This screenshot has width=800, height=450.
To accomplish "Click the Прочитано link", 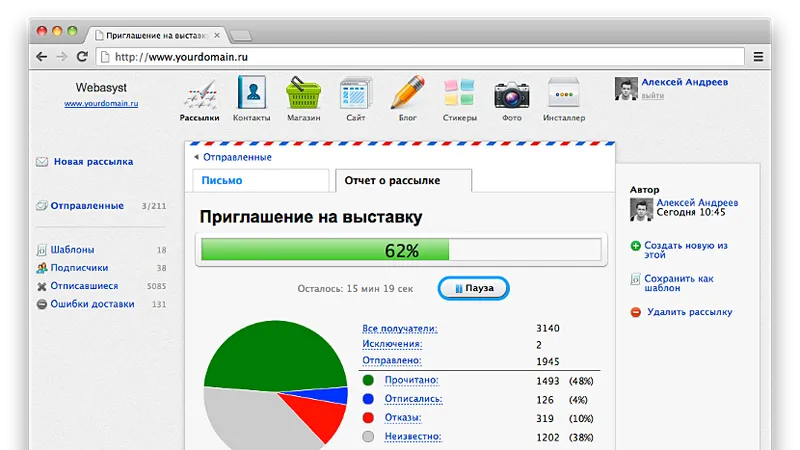I will [x=411, y=380].
